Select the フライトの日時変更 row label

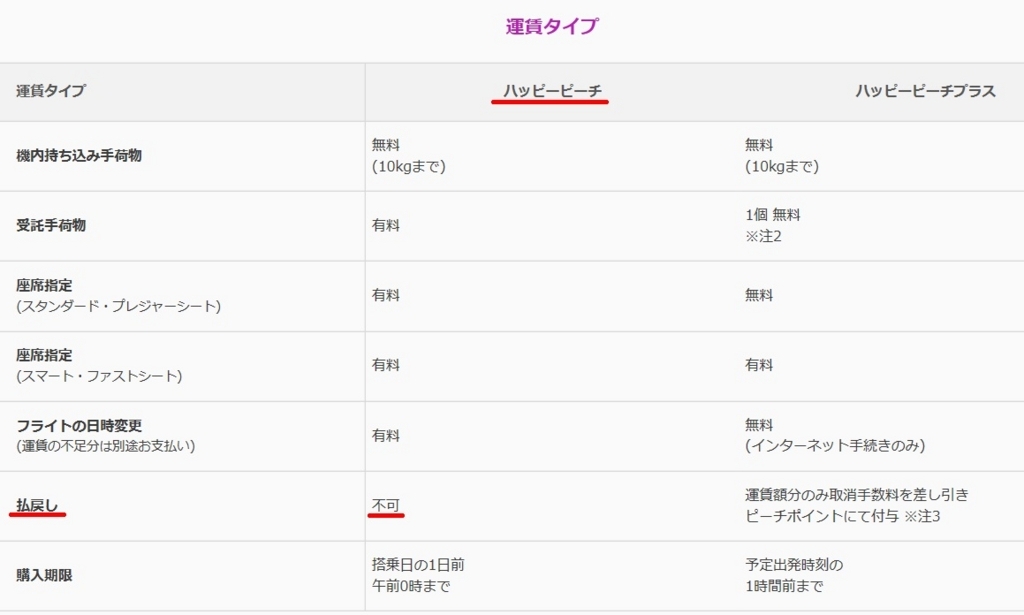[106, 435]
